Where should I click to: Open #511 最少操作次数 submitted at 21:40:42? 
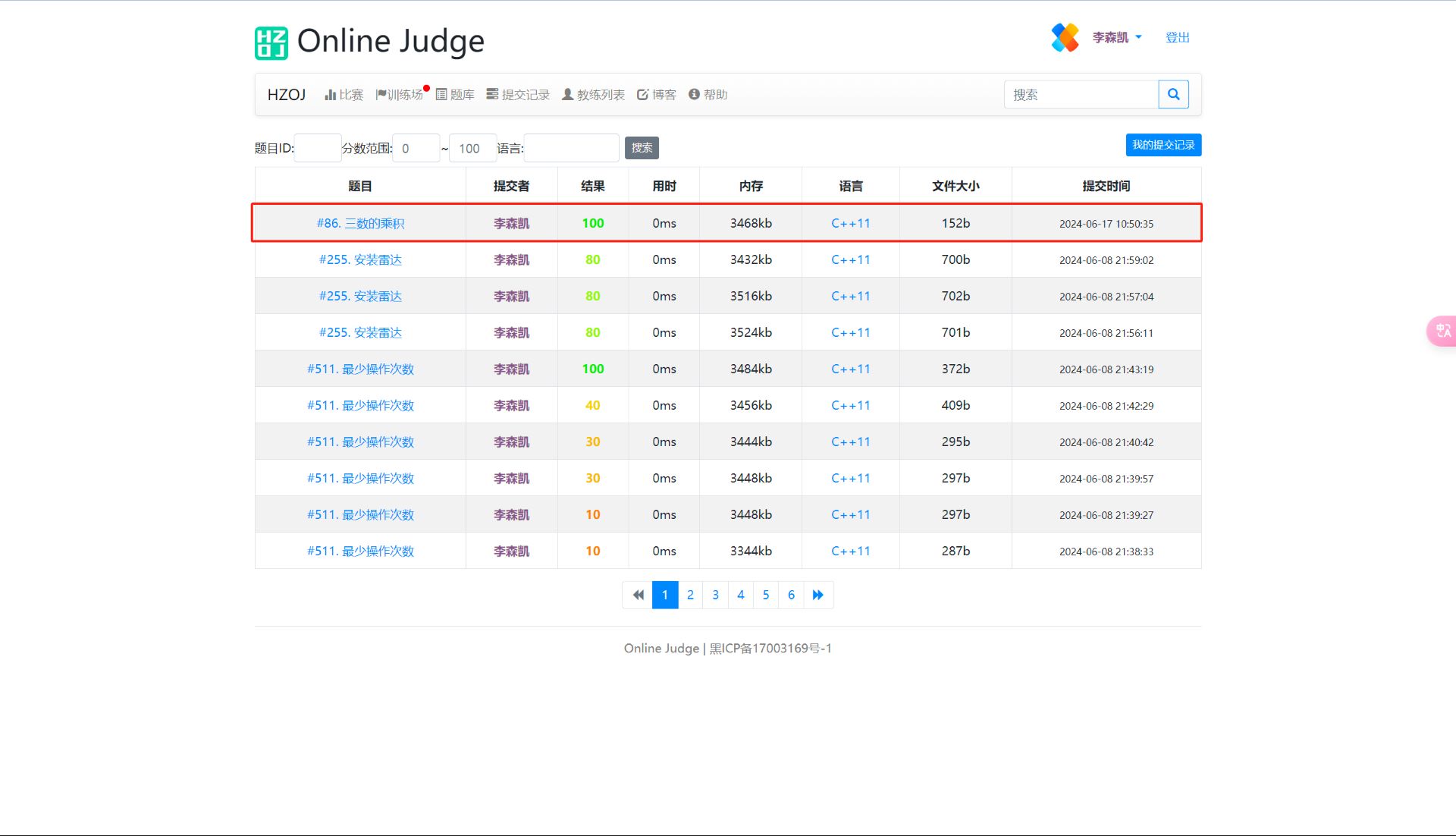point(360,442)
